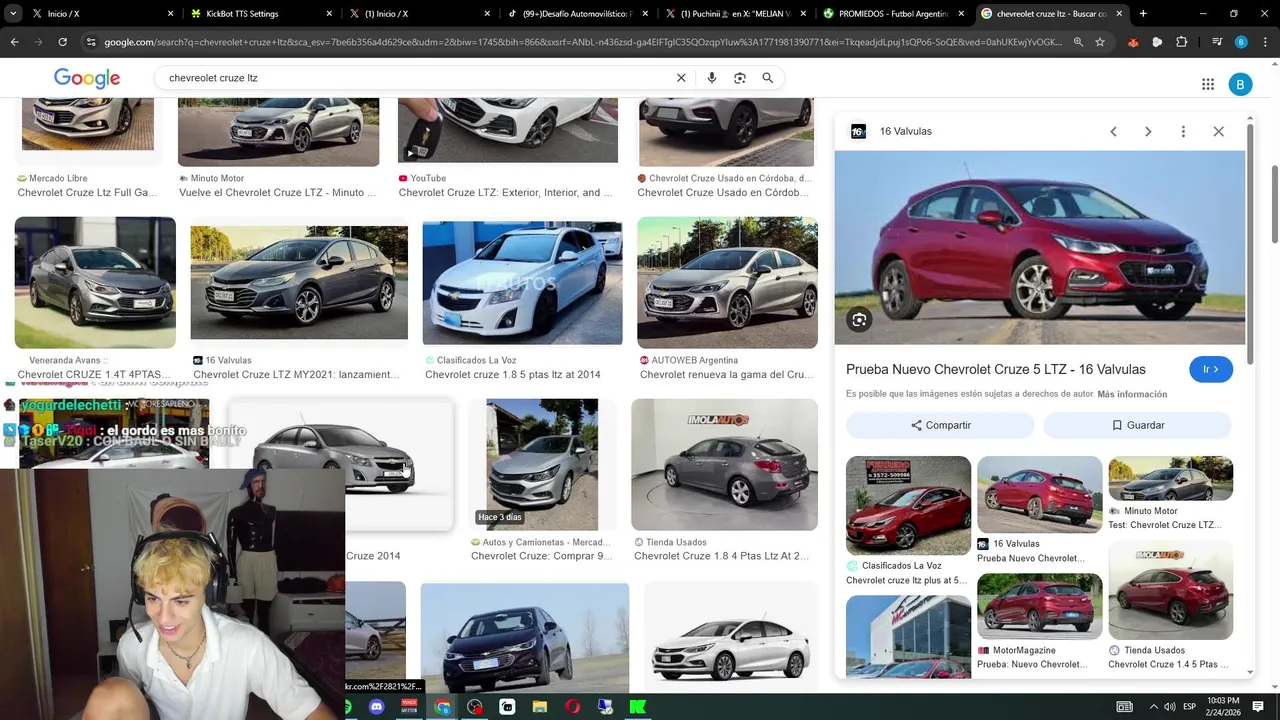The image size is (1280, 720).
Task: Open the Chevrolet Cruze LTZ MY2021 image
Action: click(299, 283)
